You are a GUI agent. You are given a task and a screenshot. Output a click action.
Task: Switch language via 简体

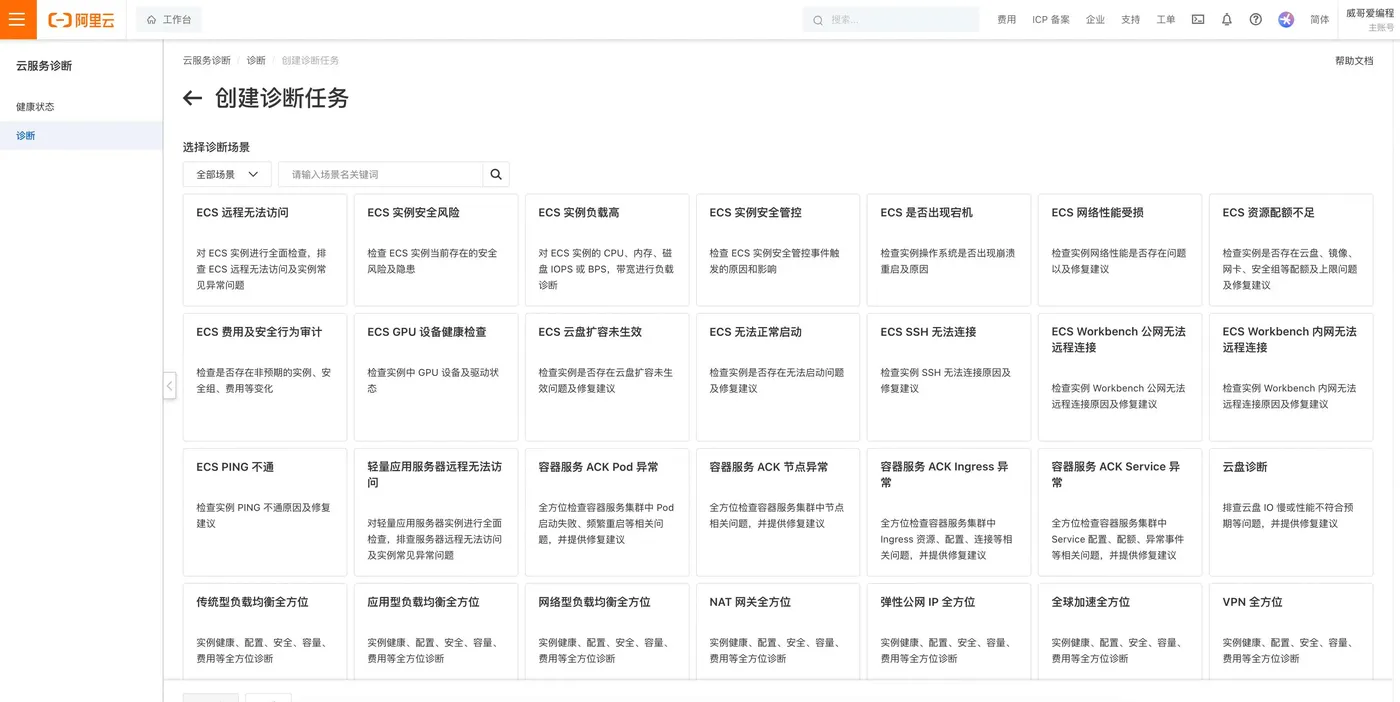[1320, 19]
